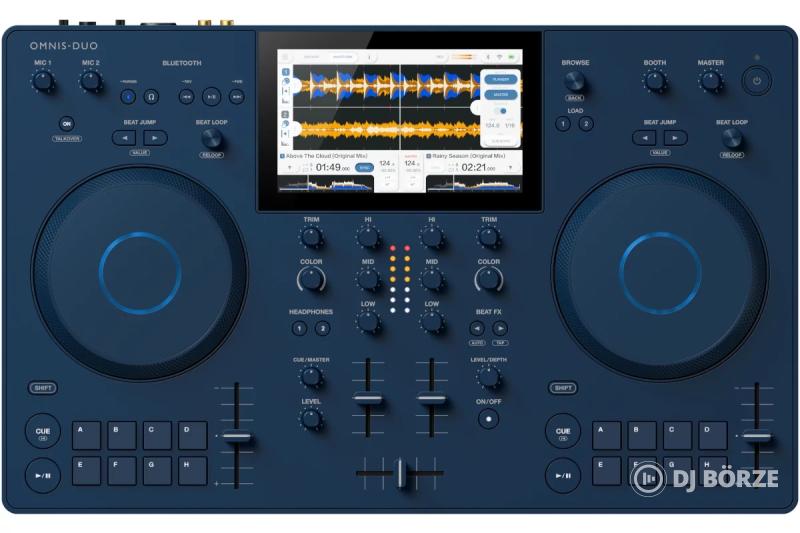Viewport: 800px width, 533px height.
Task: Push the right deck BEAT LOOP encoder
Action: tap(732, 138)
